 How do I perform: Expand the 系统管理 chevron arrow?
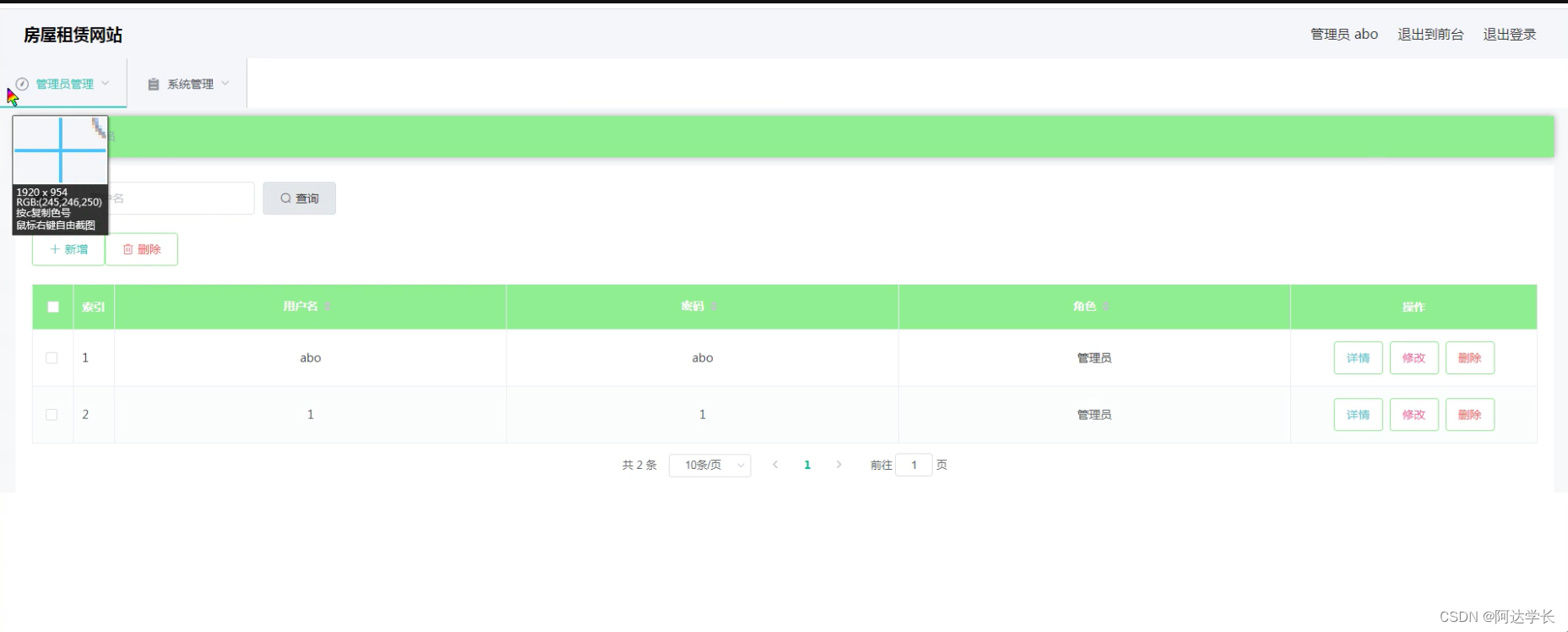click(x=225, y=83)
